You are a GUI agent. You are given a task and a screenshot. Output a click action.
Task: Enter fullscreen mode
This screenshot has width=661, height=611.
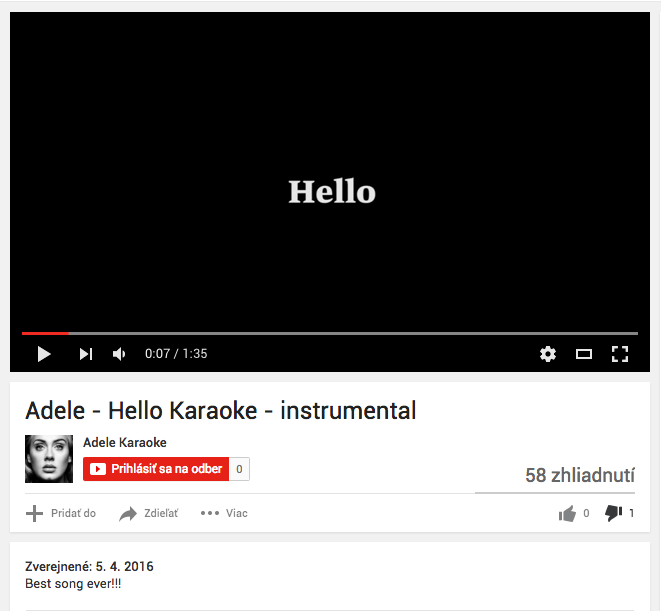pyautogui.click(x=620, y=354)
